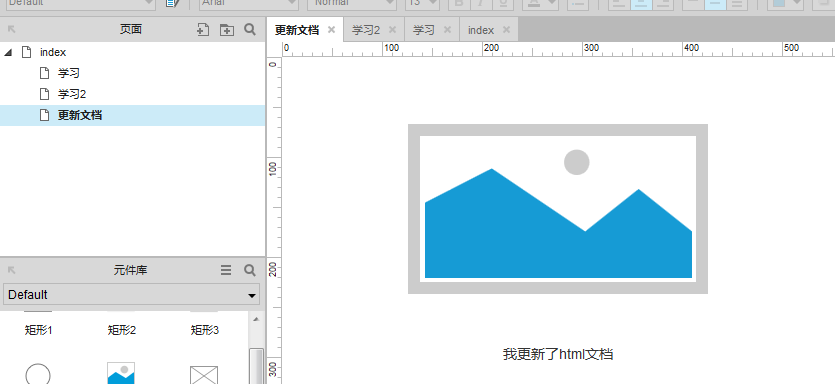Open the widget style Default dropdown in toolbar
This screenshot has height=384, width=835.
80,4
